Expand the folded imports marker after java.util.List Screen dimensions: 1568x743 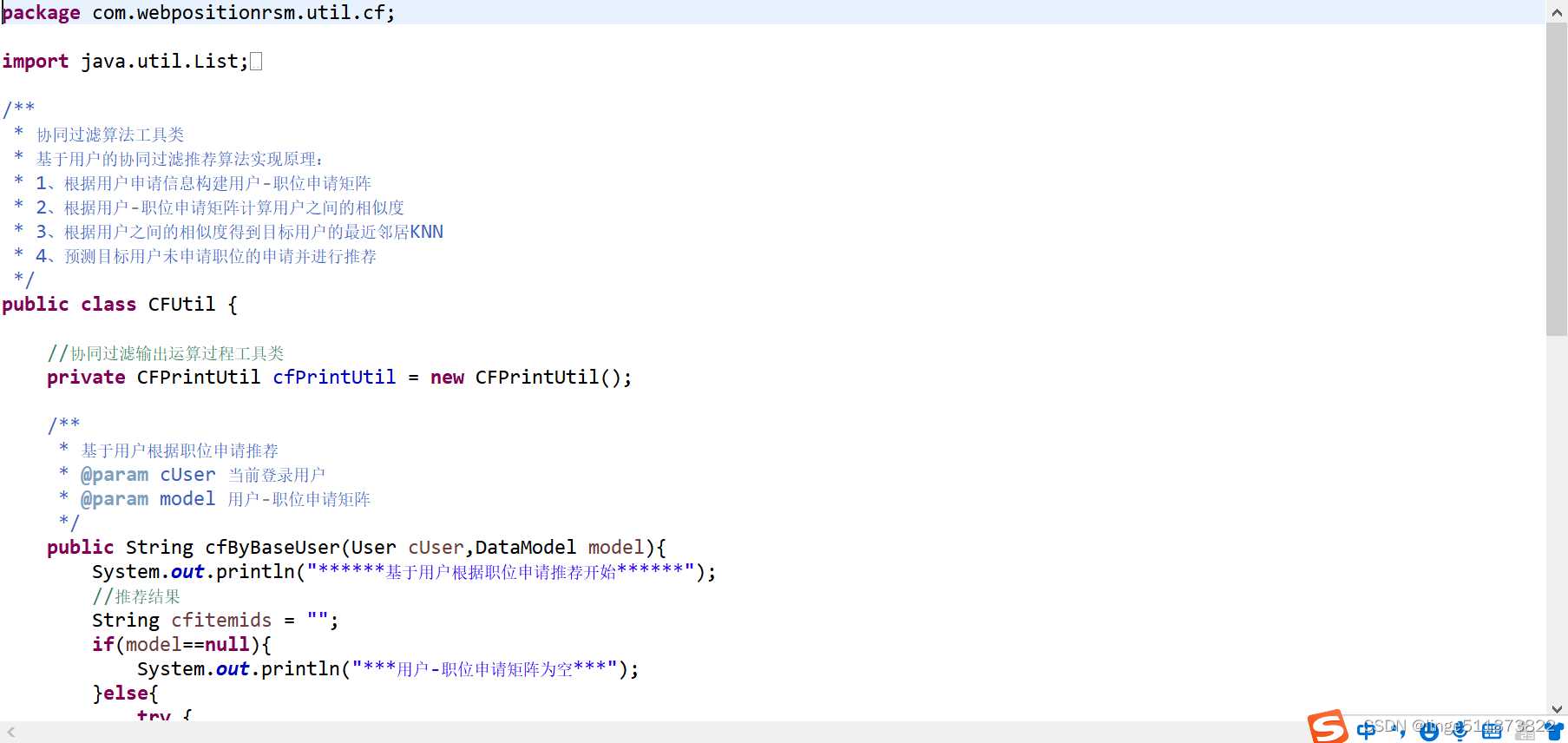tap(256, 62)
